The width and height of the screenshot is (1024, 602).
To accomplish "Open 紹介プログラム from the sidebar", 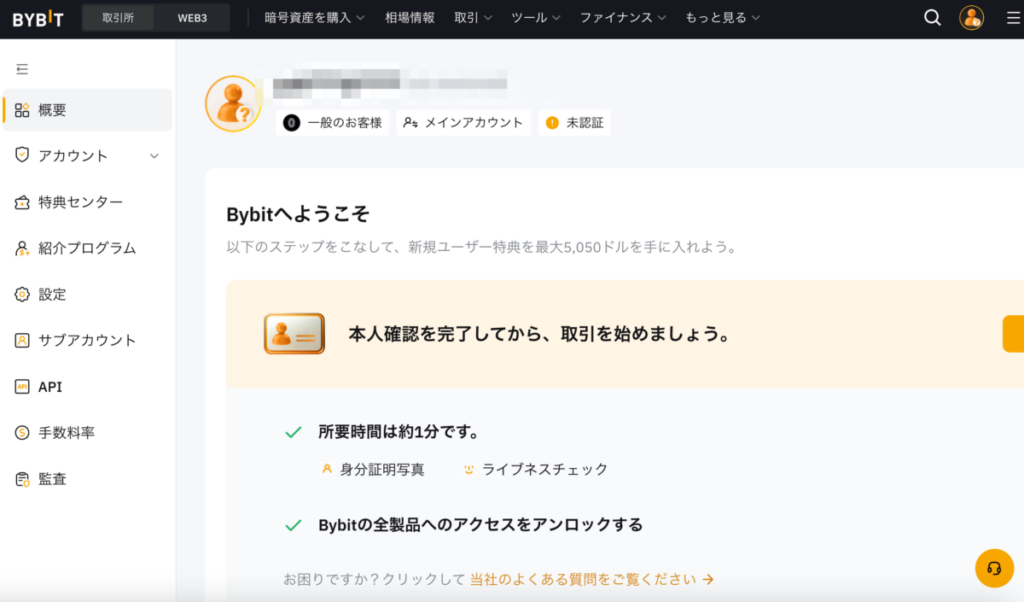I will [x=88, y=248].
